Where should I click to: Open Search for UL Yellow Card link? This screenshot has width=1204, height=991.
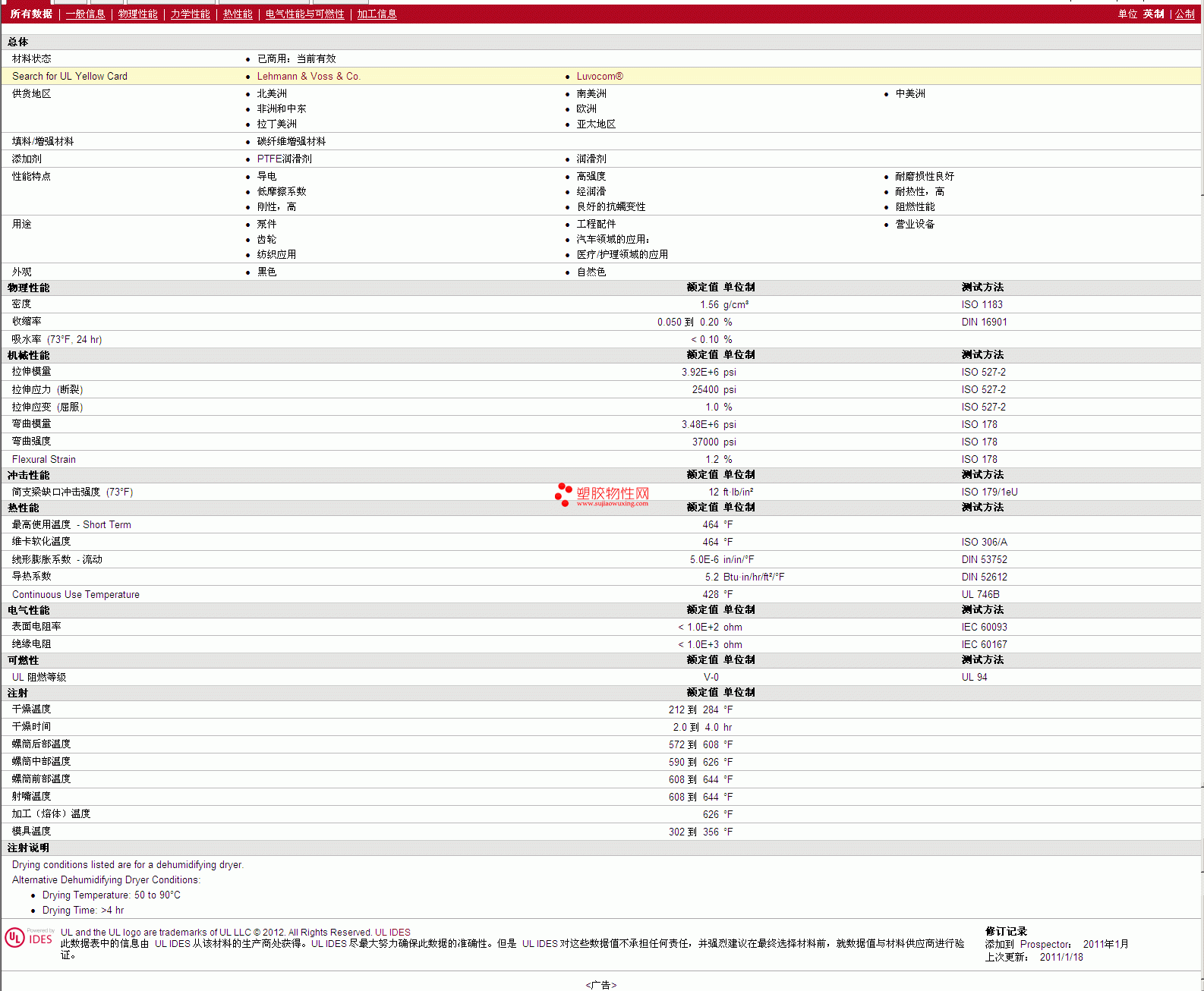pyautogui.click(x=70, y=76)
